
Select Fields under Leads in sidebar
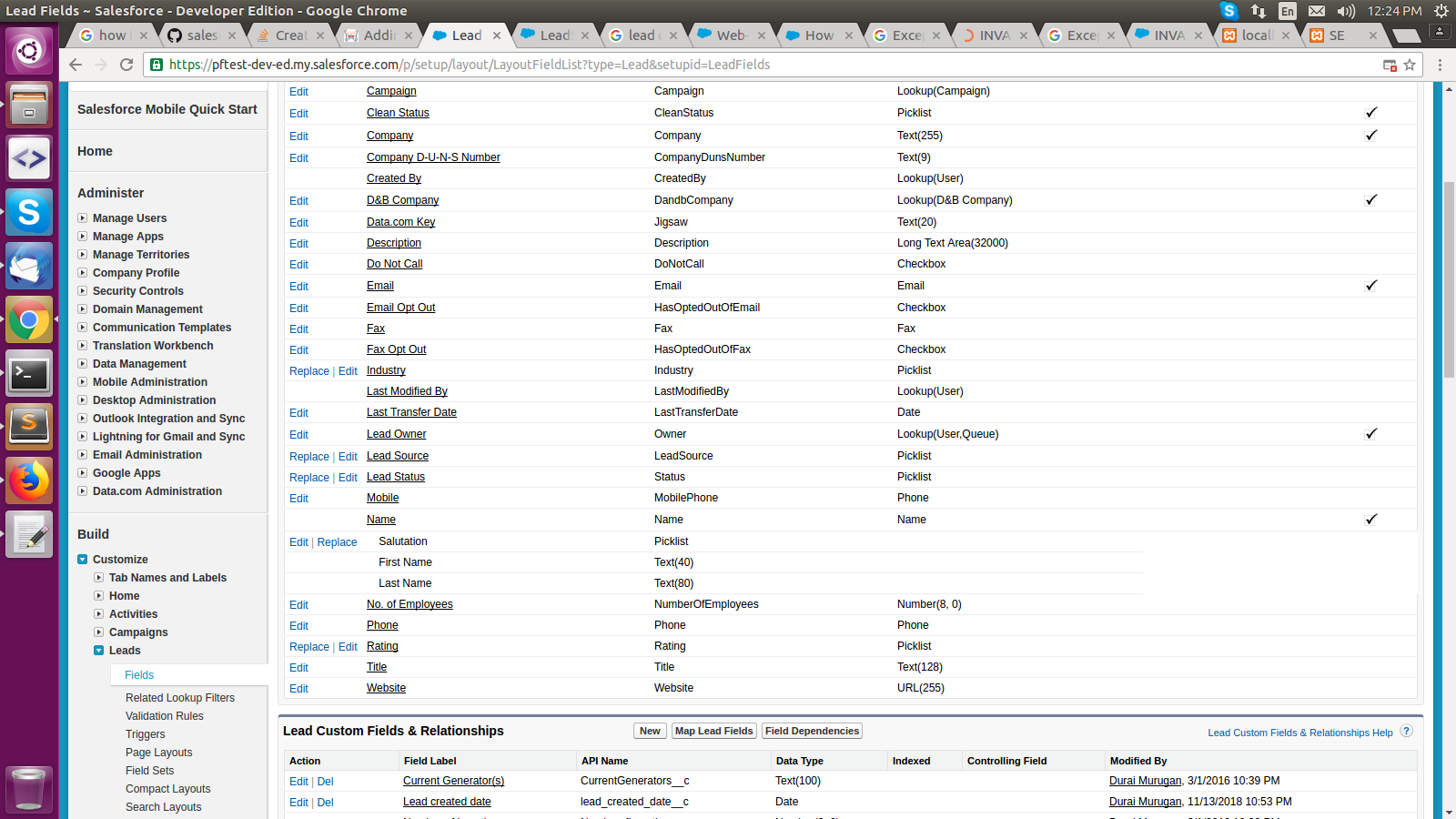click(139, 675)
